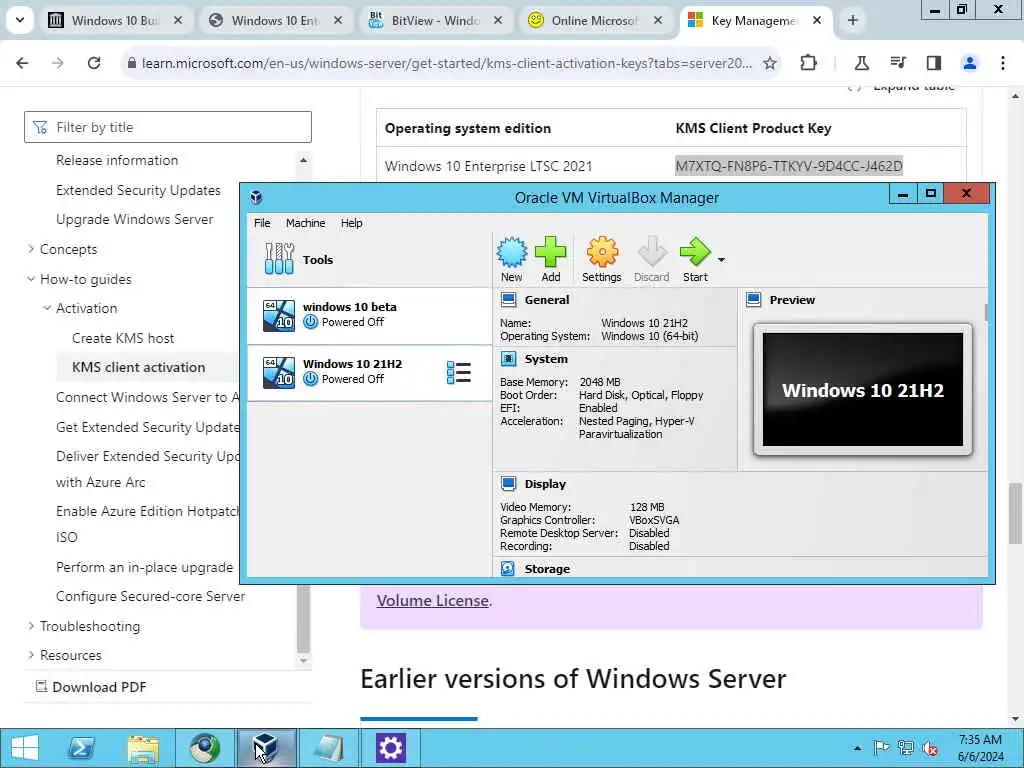Click the VirtualBox taskbar icon
This screenshot has height=768, width=1024.
coord(266,748)
